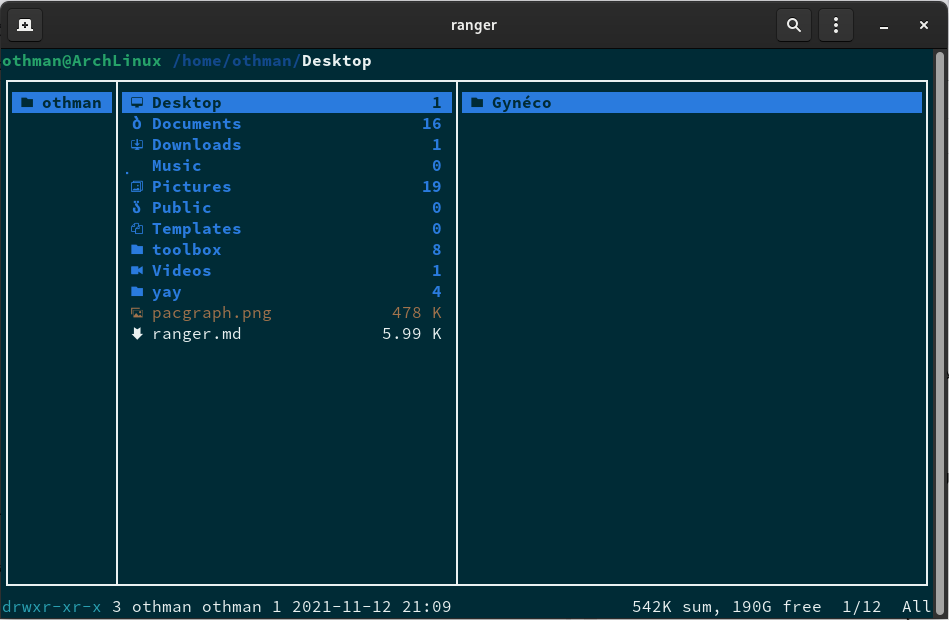Image resolution: width=949 pixels, height=620 pixels.
Task: Open the terminal search icon
Action: 793,25
